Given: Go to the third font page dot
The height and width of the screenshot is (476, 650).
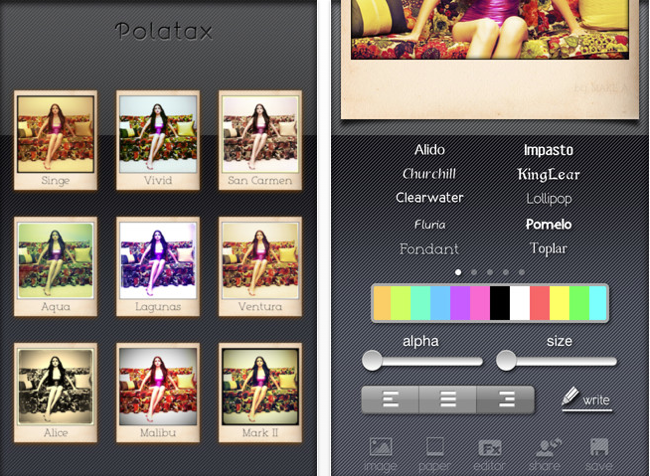Looking at the screenshot, I should [x=490, y=272].
